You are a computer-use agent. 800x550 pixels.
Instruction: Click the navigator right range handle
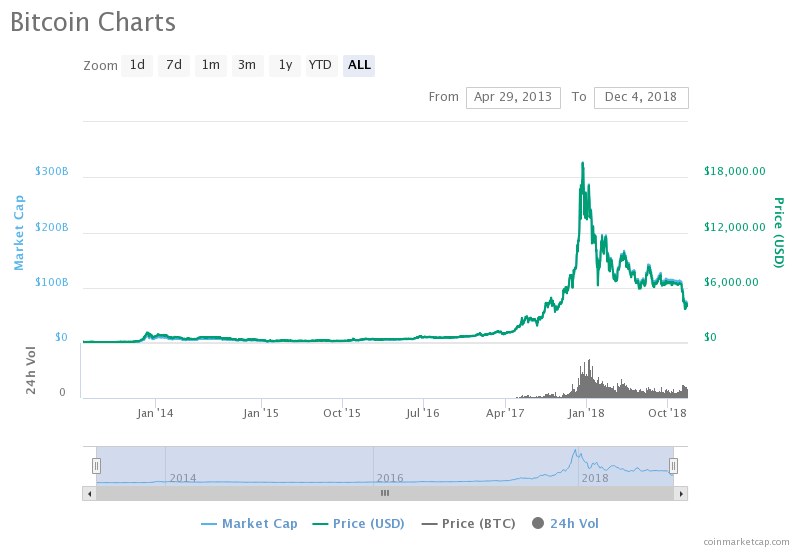point(673,466)
